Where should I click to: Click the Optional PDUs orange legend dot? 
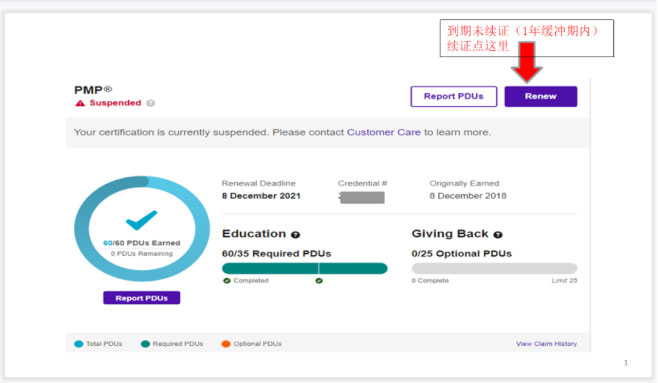pos(226,344)
